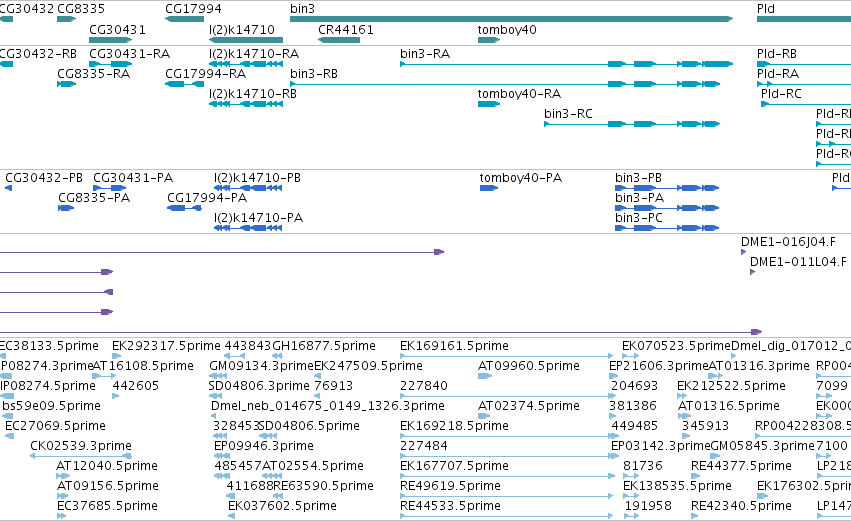Viewport: 851px width, 521px height.
Task: Click the RE42340.5prime EST
Action: tap(697, 517)
